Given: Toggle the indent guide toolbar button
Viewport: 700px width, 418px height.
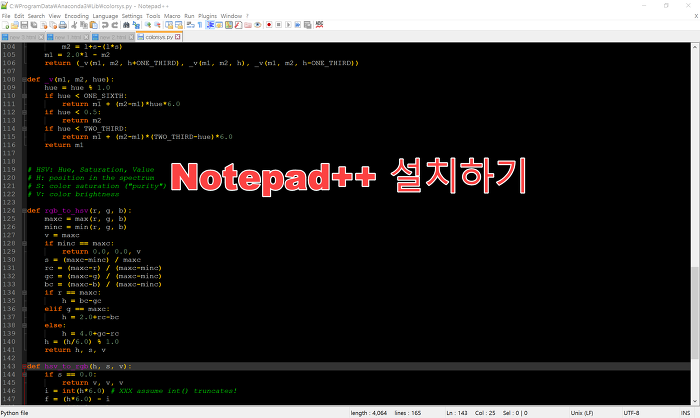Looking at the screenshot, I should coord(209,25).
